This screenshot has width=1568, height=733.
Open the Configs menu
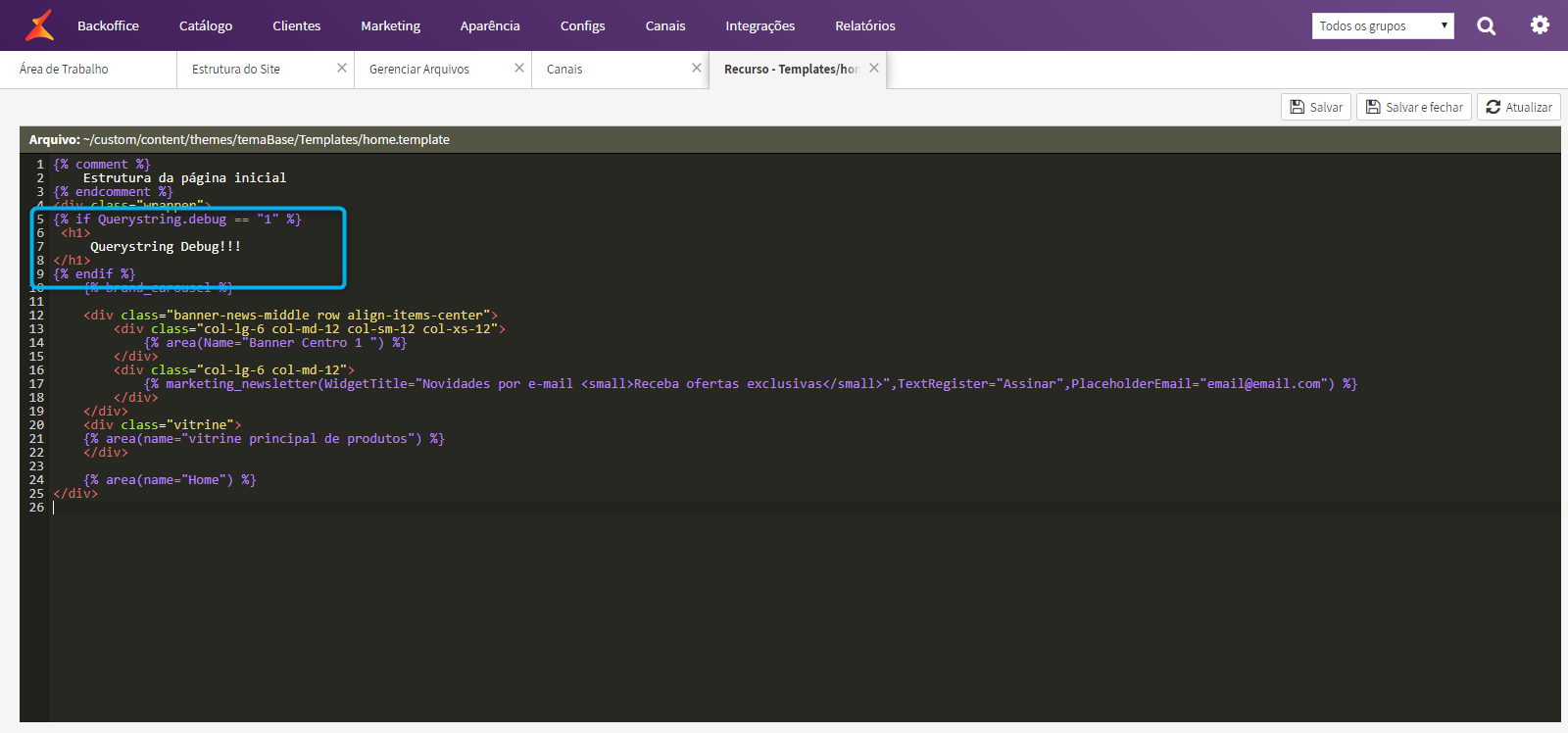(x=582, y=25)
